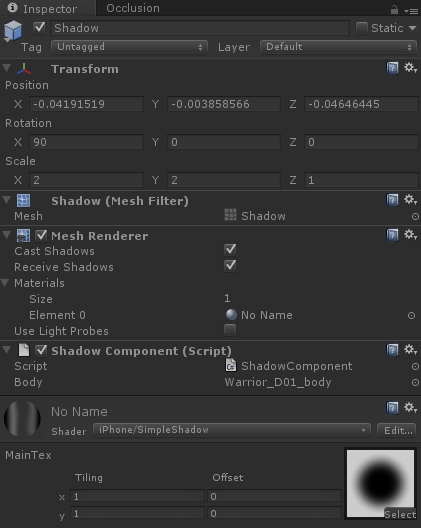This screenshot has width=421, height=528.
Task: Open the Layer dropdown showing Default
Action: [338, 47]
